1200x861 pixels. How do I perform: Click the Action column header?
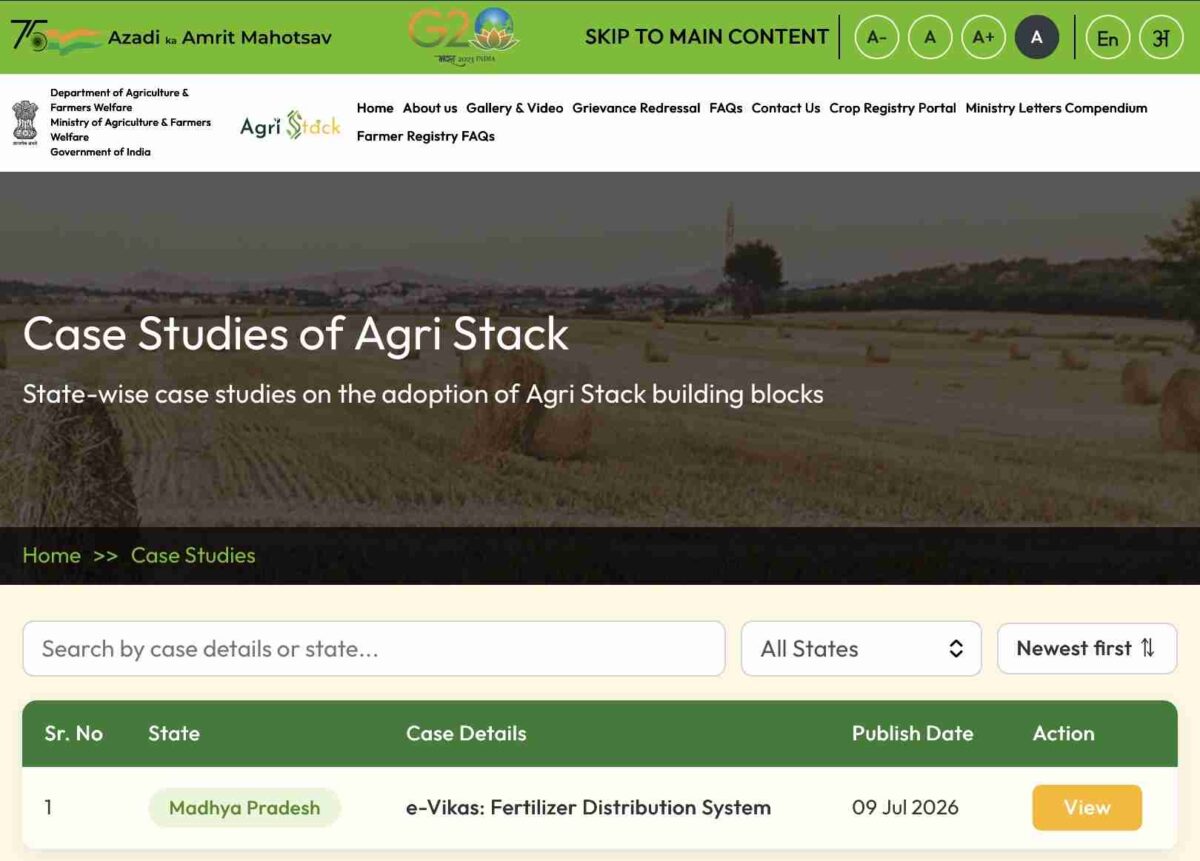coord(1063,733)
